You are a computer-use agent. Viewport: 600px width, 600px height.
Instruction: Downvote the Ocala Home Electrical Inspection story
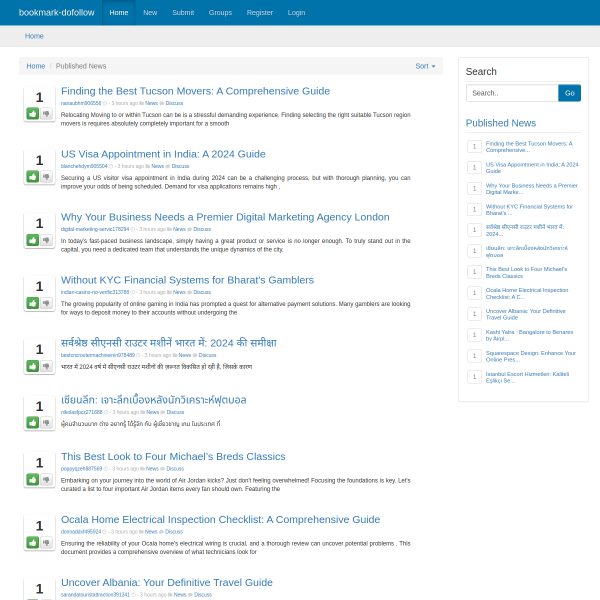click(x=46, y=543)
